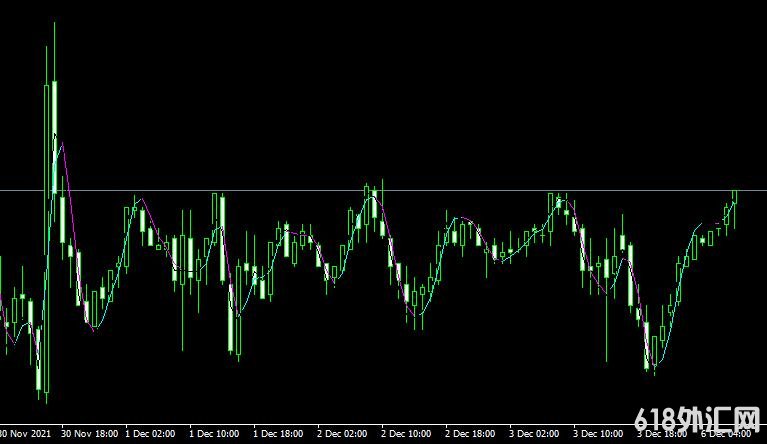The image size is (767, 444).
Task: Click the 2 Dec 18:00 time axis label
Action: [x=470, y=434]
